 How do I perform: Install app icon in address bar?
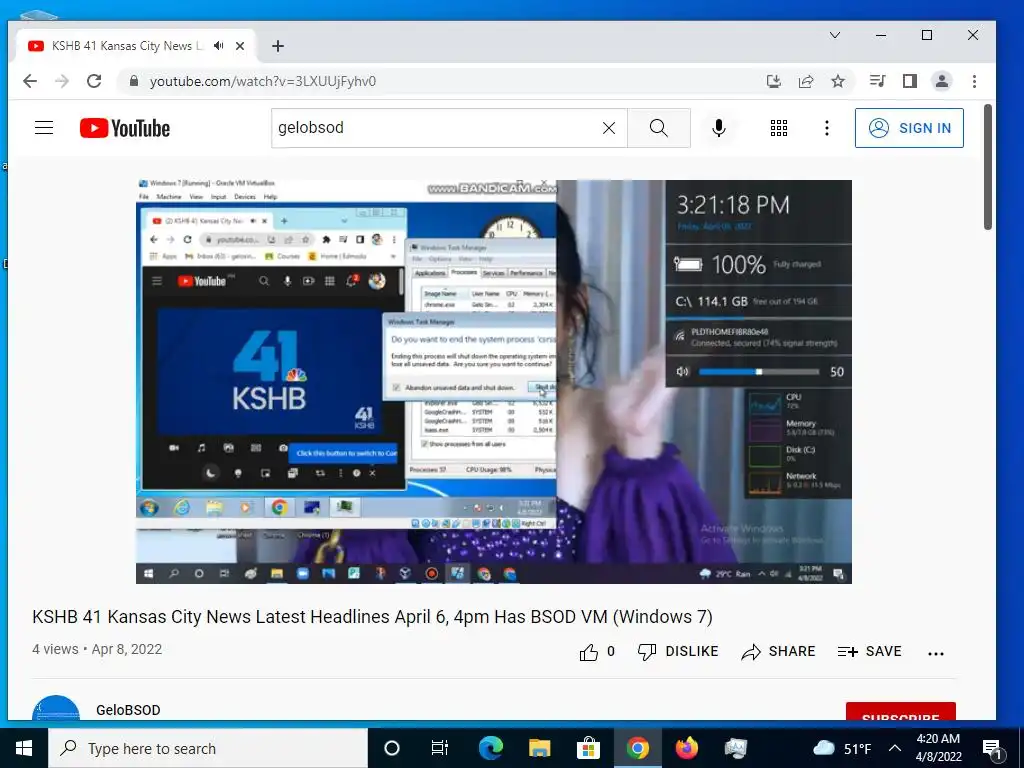[x=774, y=81]
